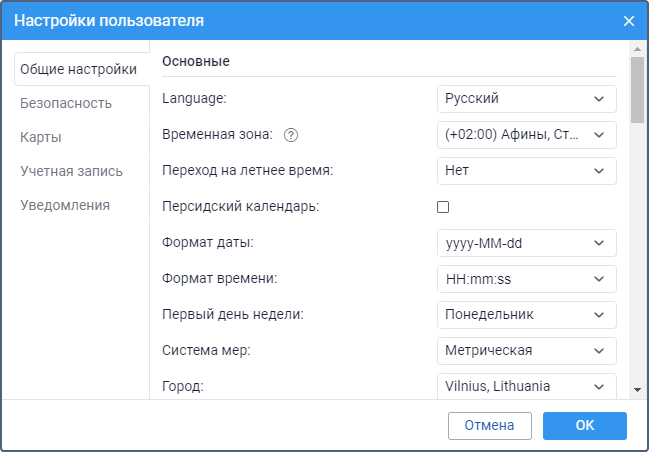Open the Переход на летнее время dropdown
Viewport: 649px width, 452px height.
[526, 171]
